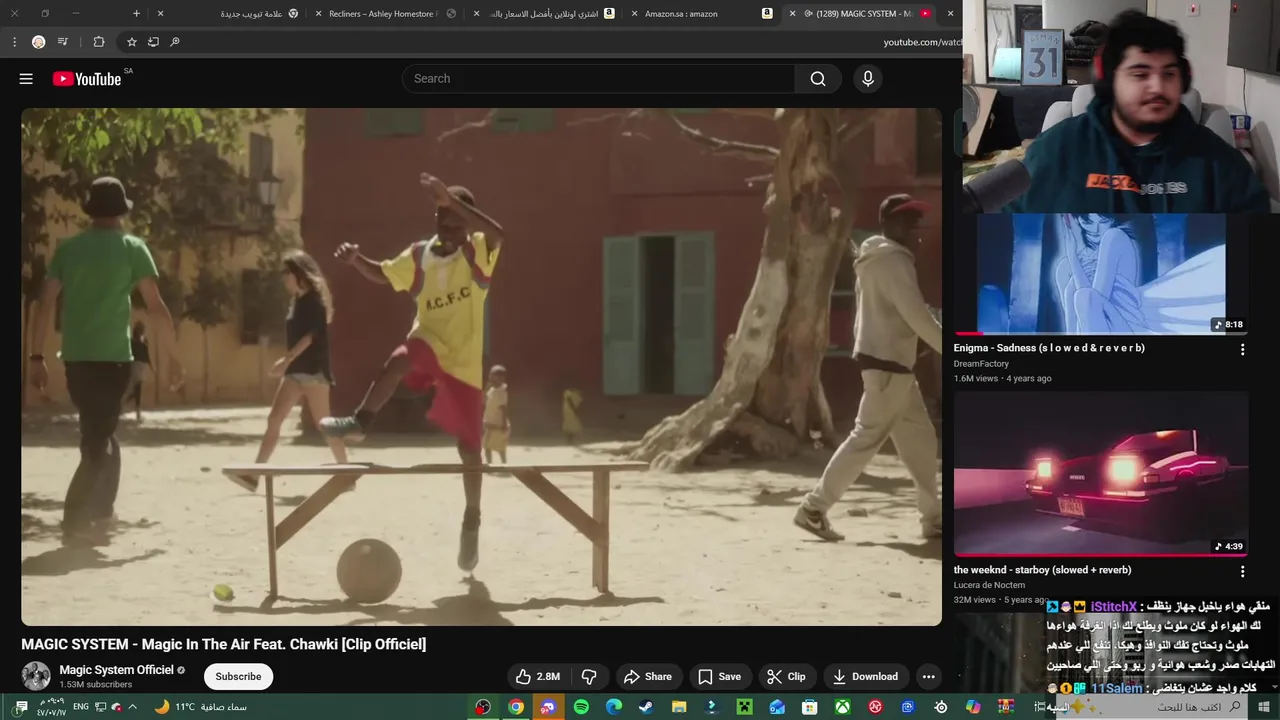Open SteelSeries app from the taskbar
The image size is (1280, 720).
pos(941,707)
